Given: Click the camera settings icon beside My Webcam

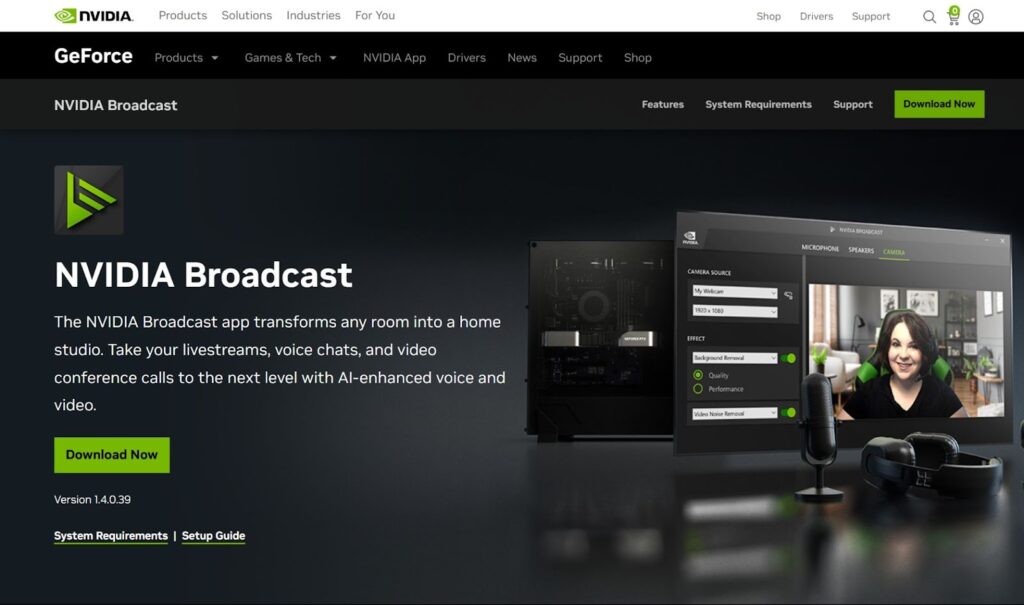Looking at the screenshot, I should pyautogui.click(x=789, y=294).
